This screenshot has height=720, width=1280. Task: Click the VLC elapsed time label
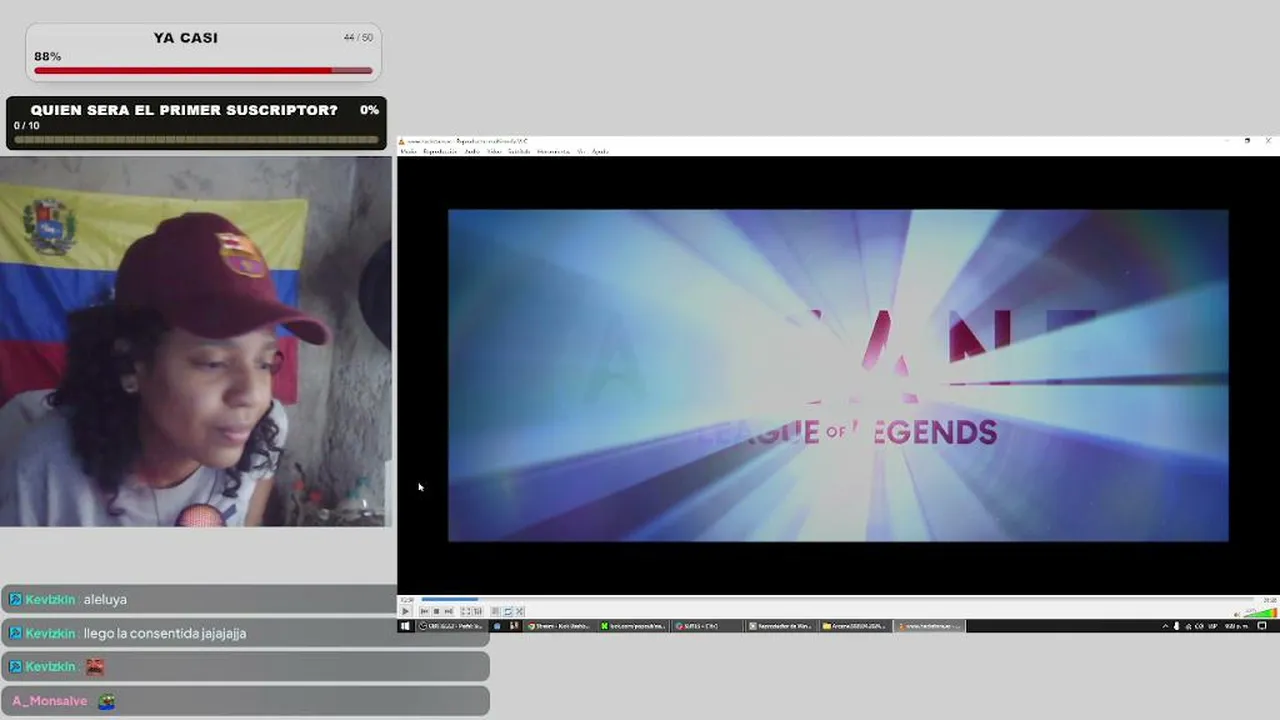tap(407, 600)
